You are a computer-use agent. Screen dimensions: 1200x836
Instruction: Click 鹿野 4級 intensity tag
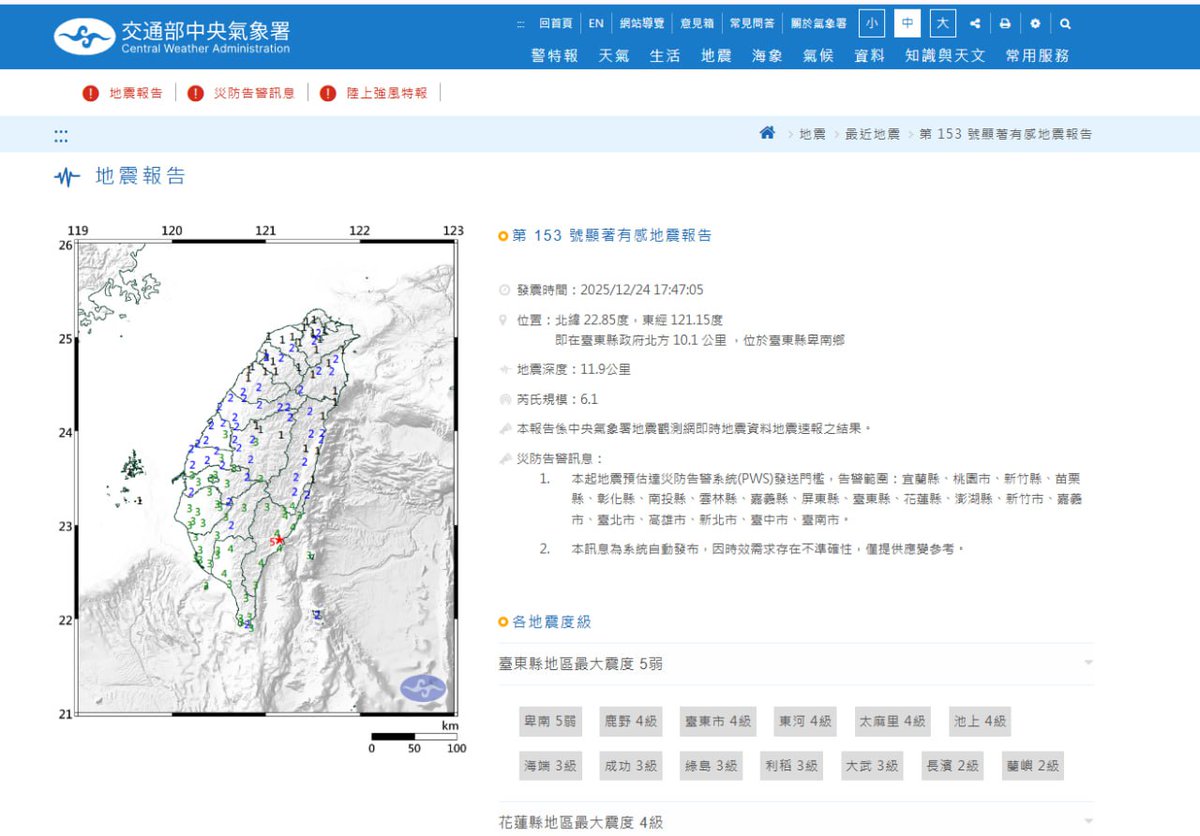click(x=631, y=721)
